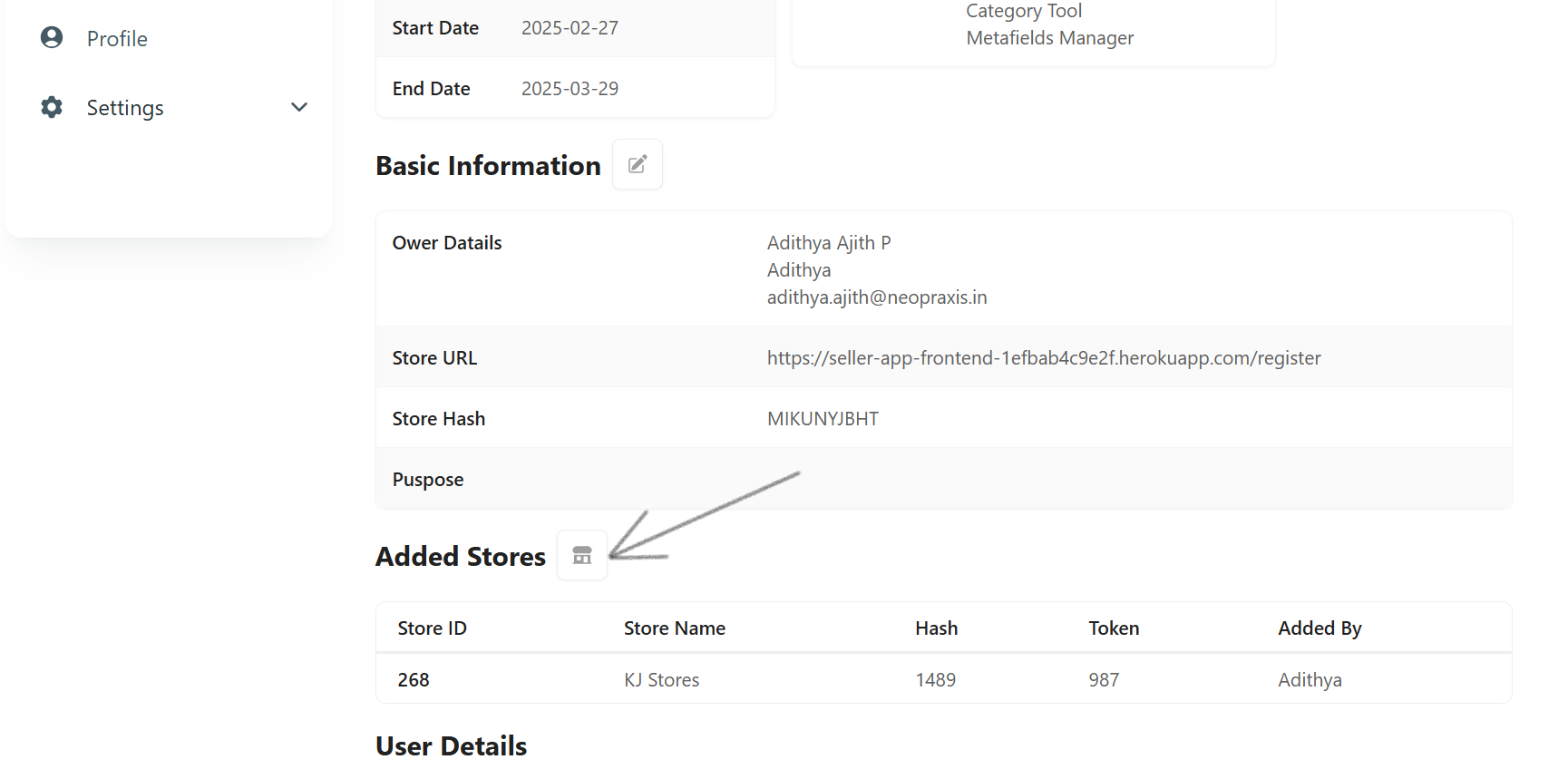Click the Hash column header
The image size is (1568, 779).
coord(936,628)
